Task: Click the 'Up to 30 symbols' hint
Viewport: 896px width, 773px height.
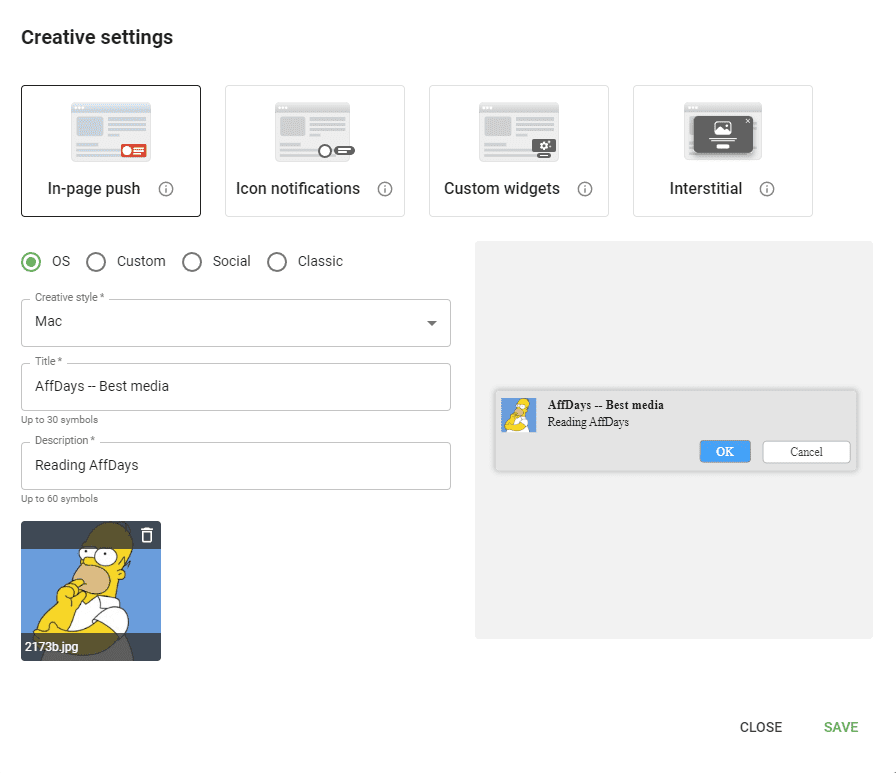Action: (x=59, y=420)
